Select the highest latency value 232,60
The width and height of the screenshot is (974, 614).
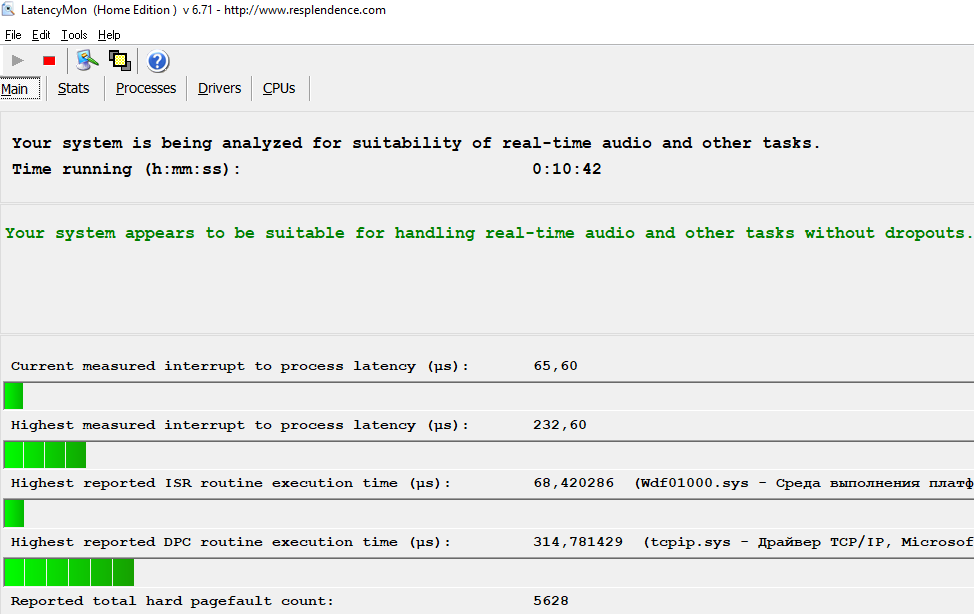coord(560,425)
